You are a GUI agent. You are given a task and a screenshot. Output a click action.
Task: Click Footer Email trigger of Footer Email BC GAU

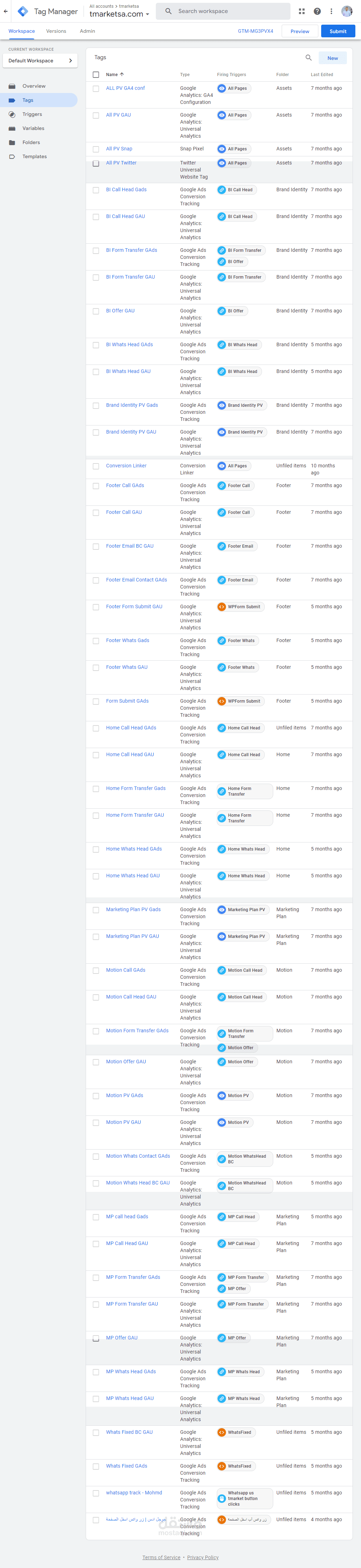point(237,546)
